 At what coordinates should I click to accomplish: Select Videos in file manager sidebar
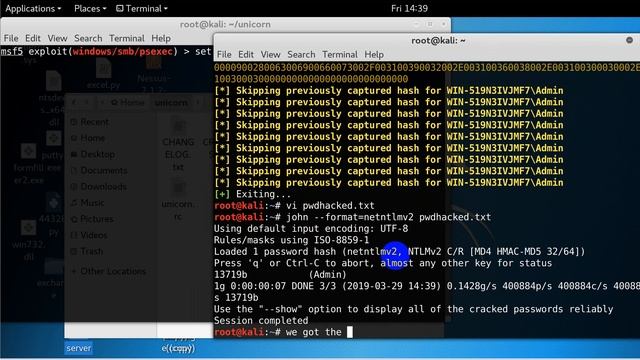point(93,235)
